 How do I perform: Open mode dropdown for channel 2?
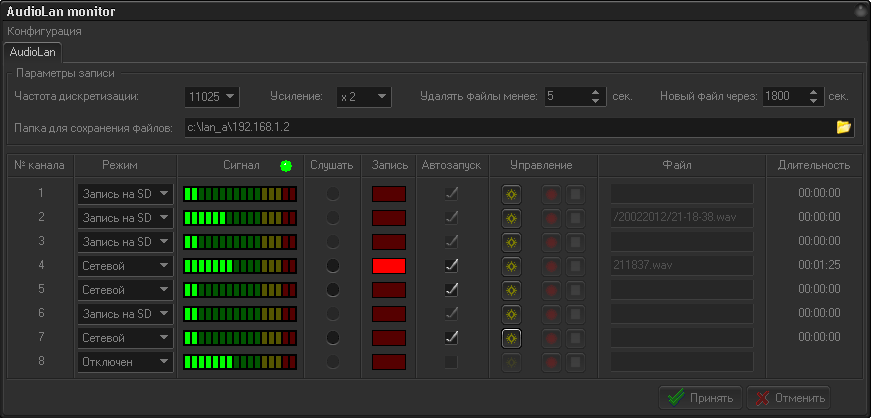[125, 218]
